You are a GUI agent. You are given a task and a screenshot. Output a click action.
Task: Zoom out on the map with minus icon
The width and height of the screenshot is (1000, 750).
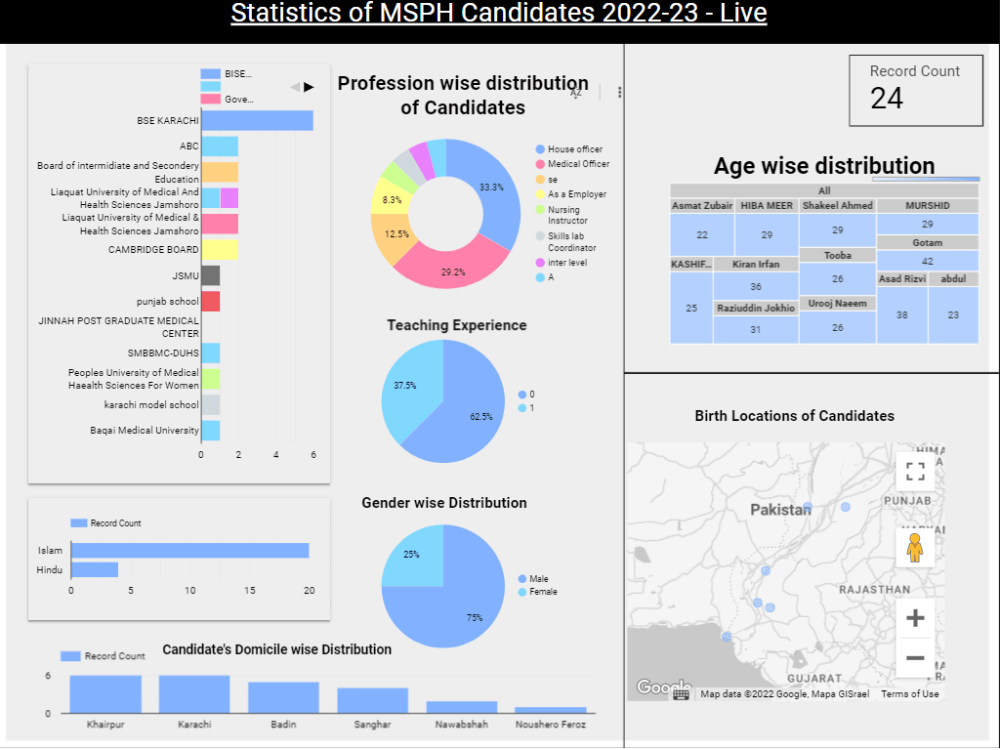tap(914, 658)
